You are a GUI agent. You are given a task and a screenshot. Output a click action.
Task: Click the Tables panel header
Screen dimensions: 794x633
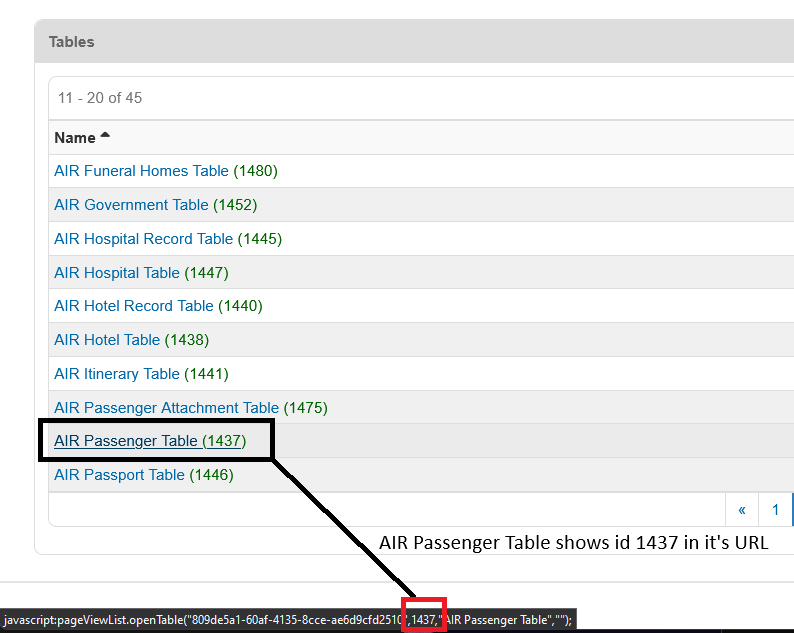tap(72, 42)
